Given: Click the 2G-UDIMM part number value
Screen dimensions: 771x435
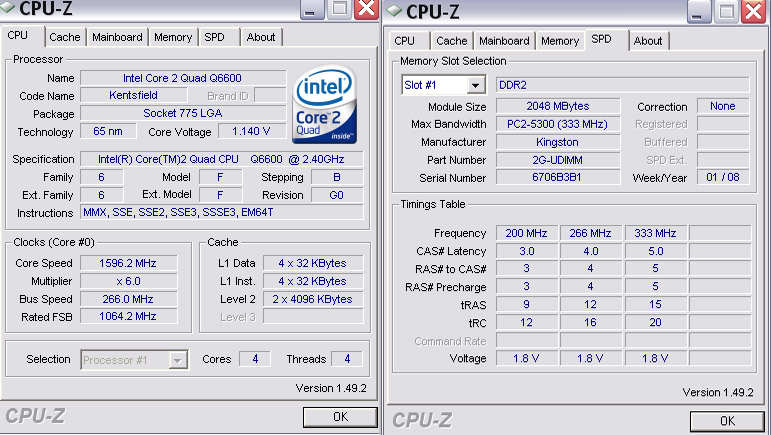Looking at the screenshot, I should click(x=558, y=160).
